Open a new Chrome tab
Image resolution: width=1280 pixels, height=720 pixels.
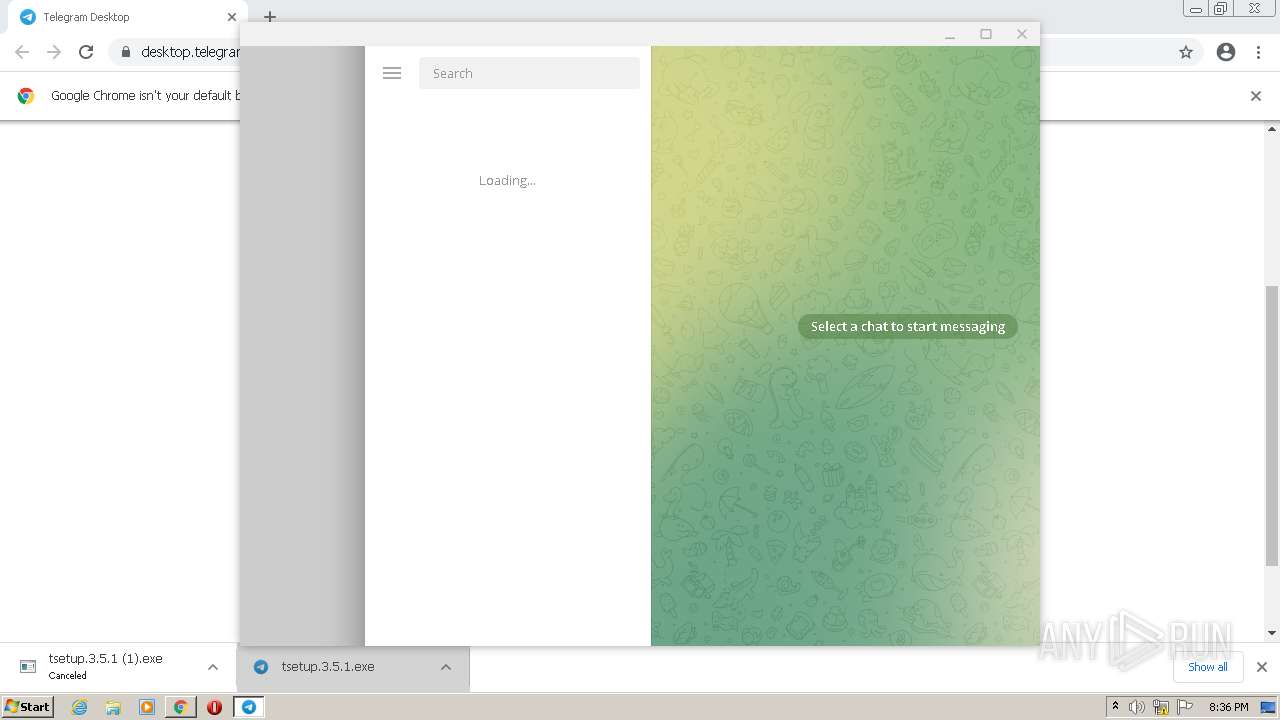coord(270,17)
